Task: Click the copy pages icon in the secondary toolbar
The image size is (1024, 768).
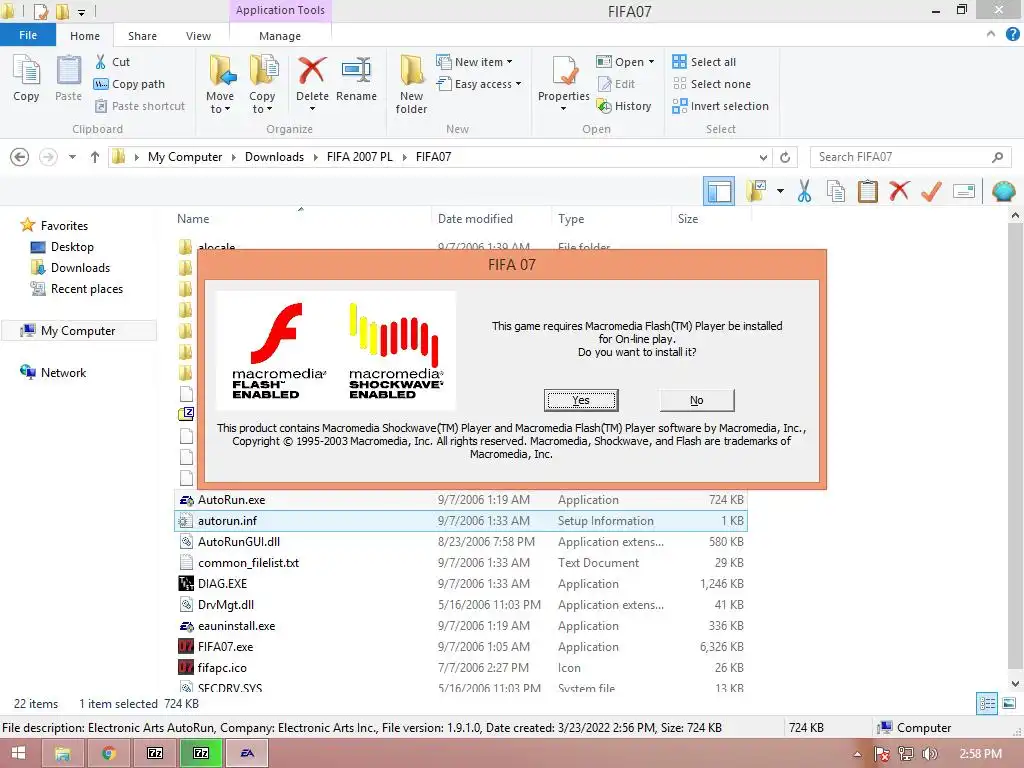Action: click(x=836, y=191)
